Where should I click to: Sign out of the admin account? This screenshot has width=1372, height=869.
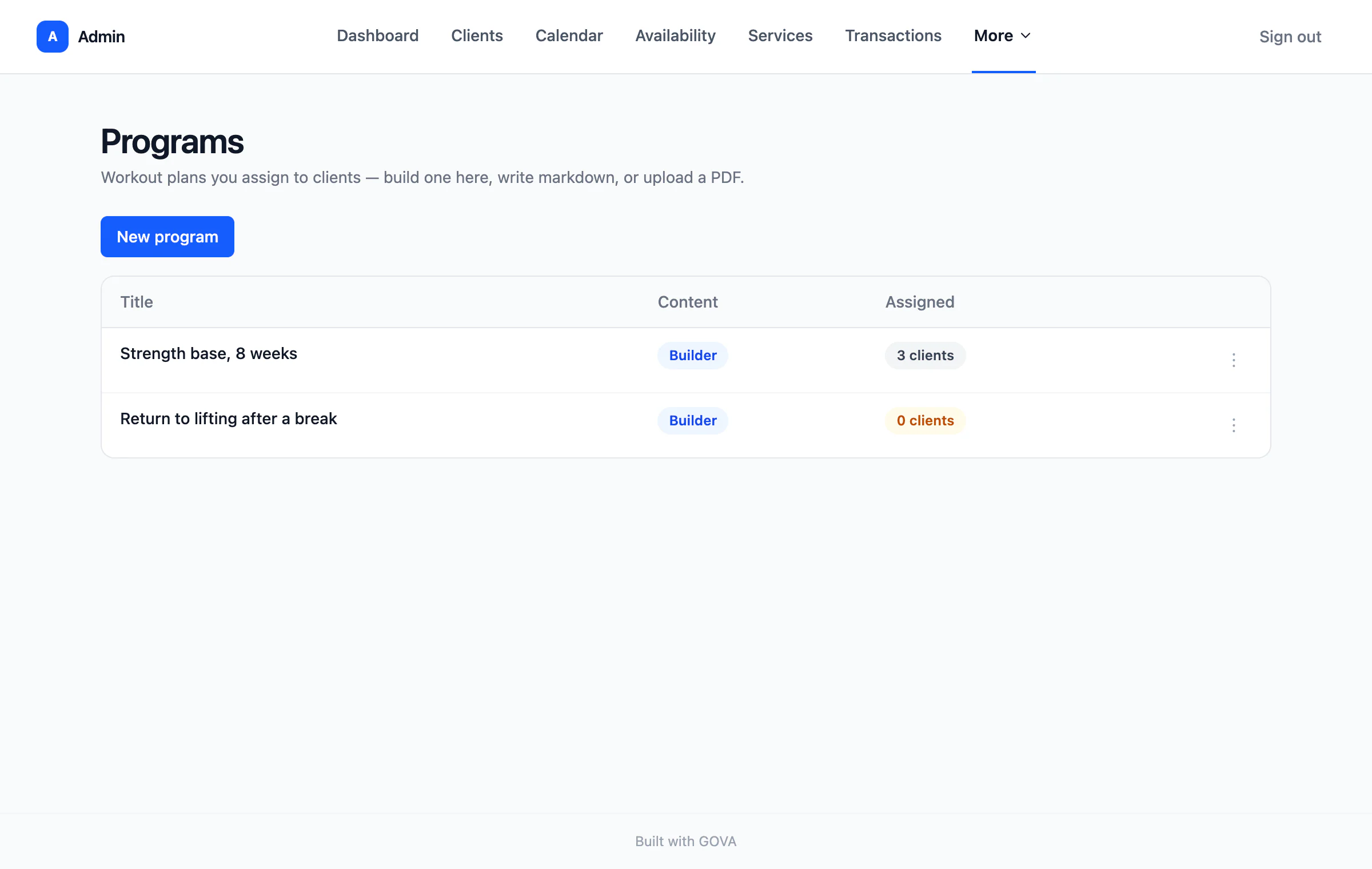click(1290, 37)
